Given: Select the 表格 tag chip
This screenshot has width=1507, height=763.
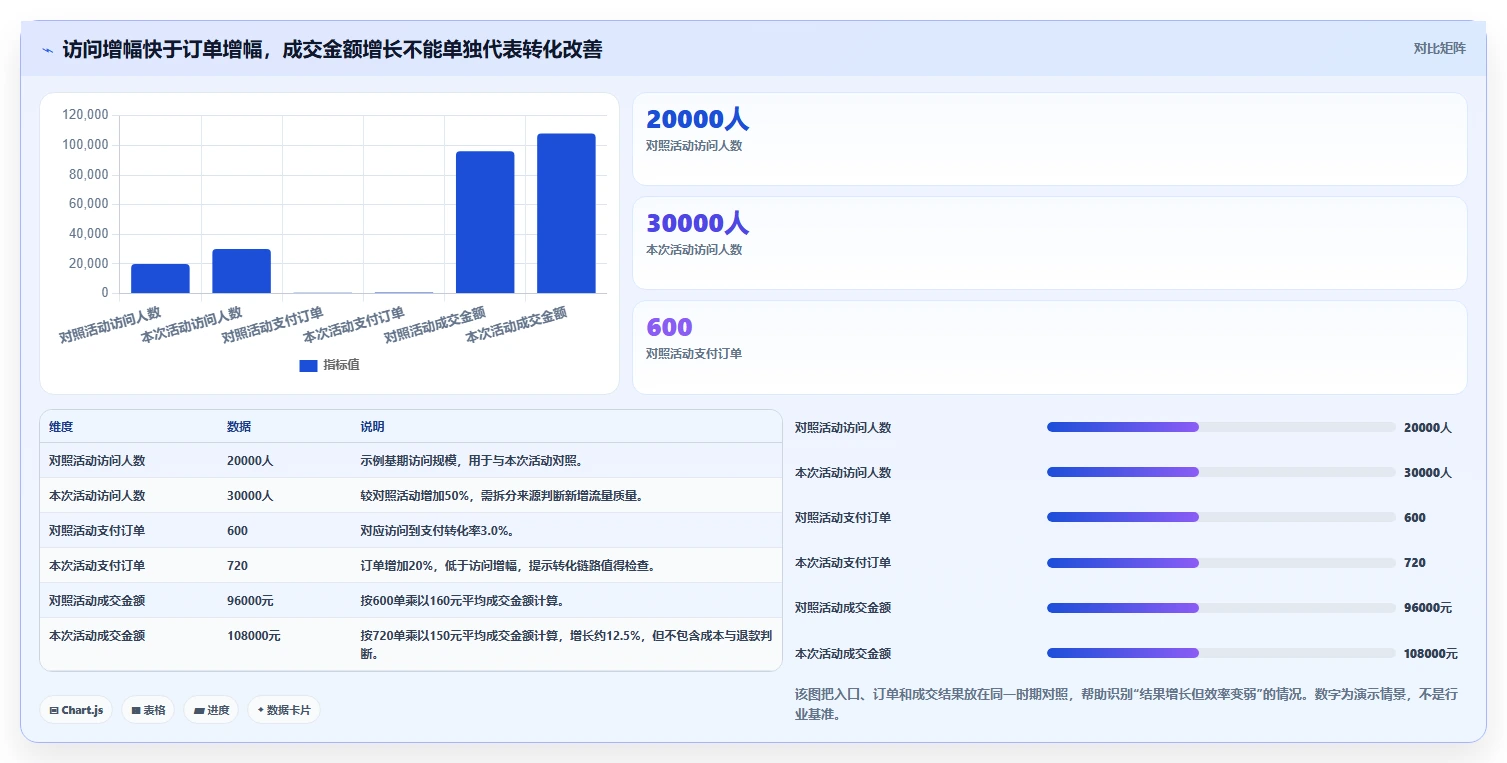Looking at the screenshot, I should pos(148,710).
